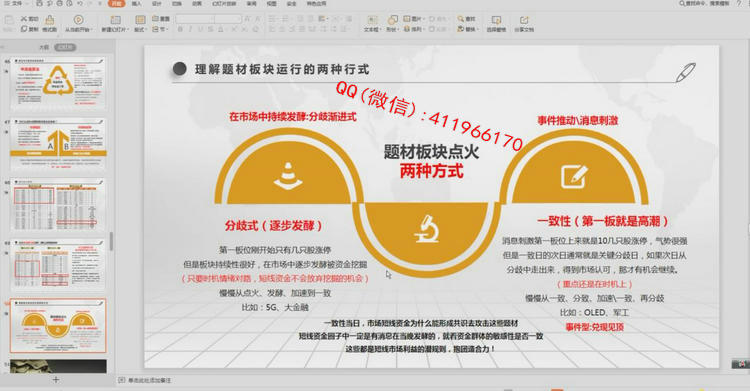The image size is (750, 391).
Task: Click the Copy icon in clipboard group
Action: [24, 29]
